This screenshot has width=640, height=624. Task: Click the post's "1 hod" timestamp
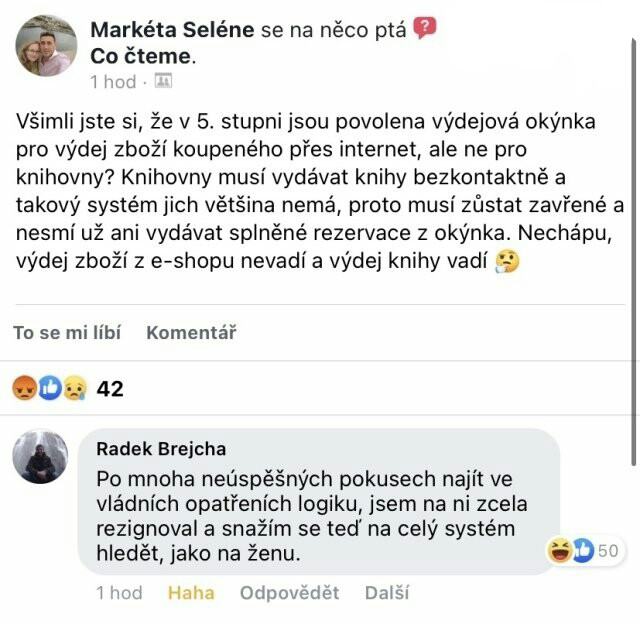[113, 81]
